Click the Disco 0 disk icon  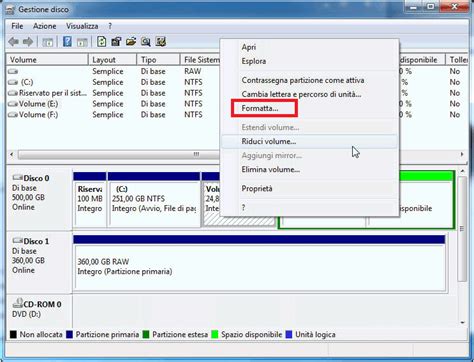point(17,178)
